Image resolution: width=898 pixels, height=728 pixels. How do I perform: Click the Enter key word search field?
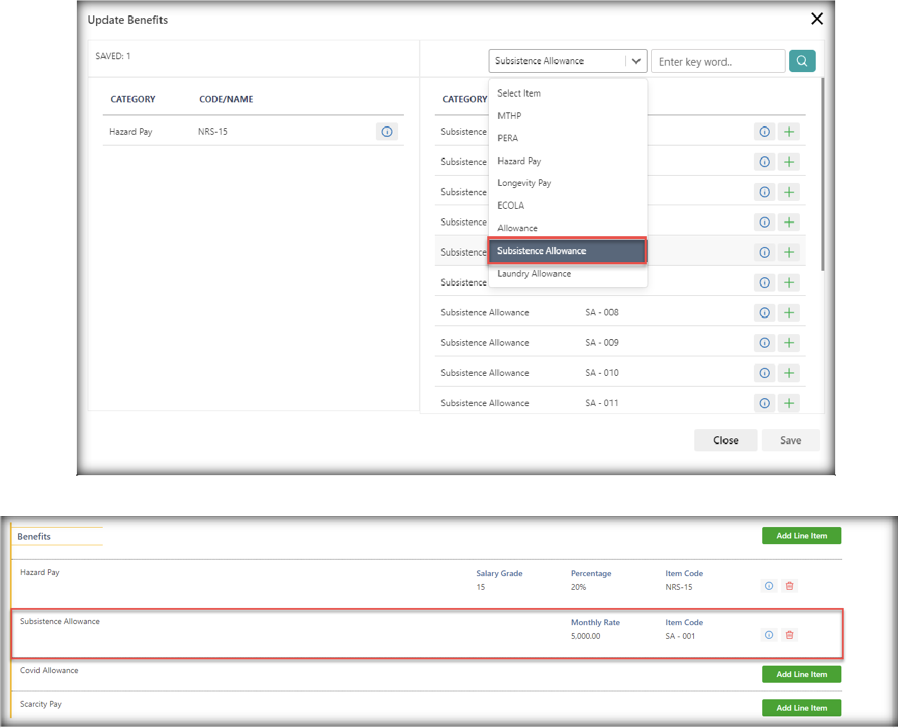point(717,62)
